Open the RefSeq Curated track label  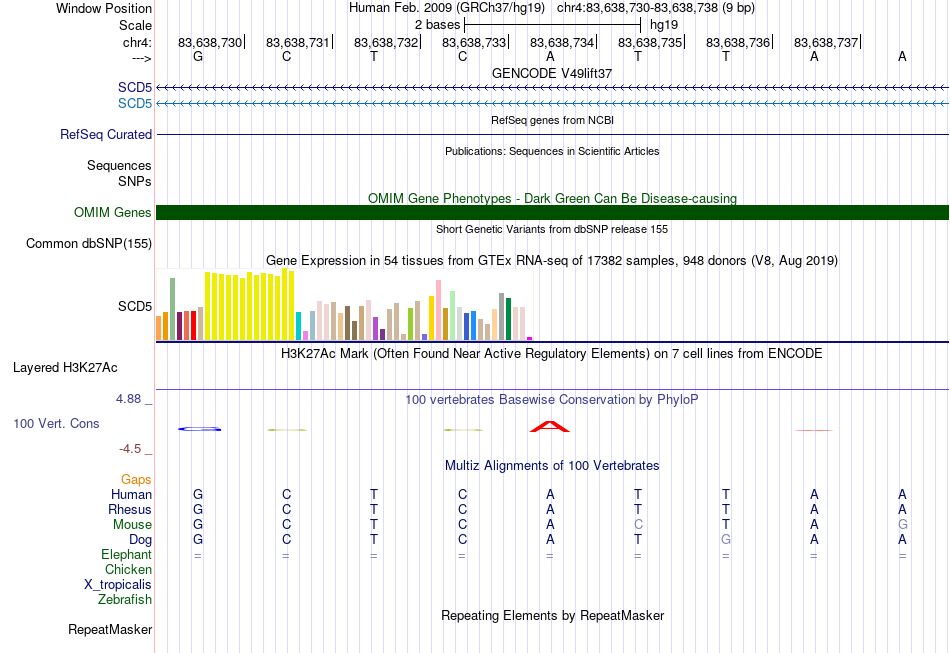click(106, 134)
